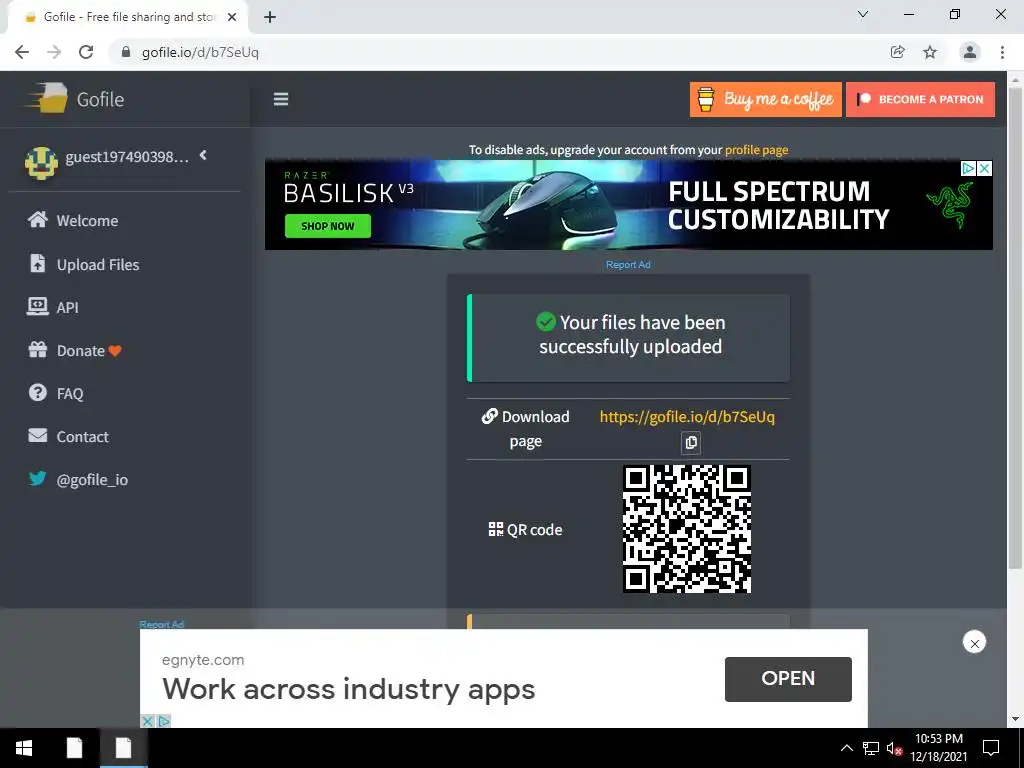Open a new tab
The height and width of the screenshot is (768, 1024).
[x=270, y=17]
